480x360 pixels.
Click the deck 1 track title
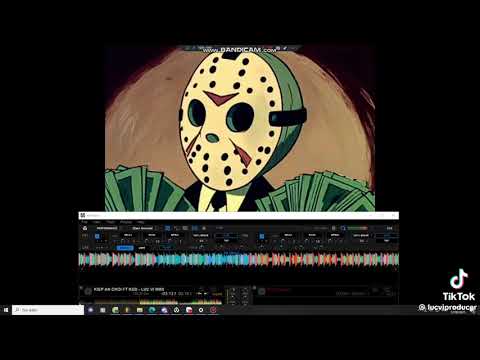(x=129, y=289)
